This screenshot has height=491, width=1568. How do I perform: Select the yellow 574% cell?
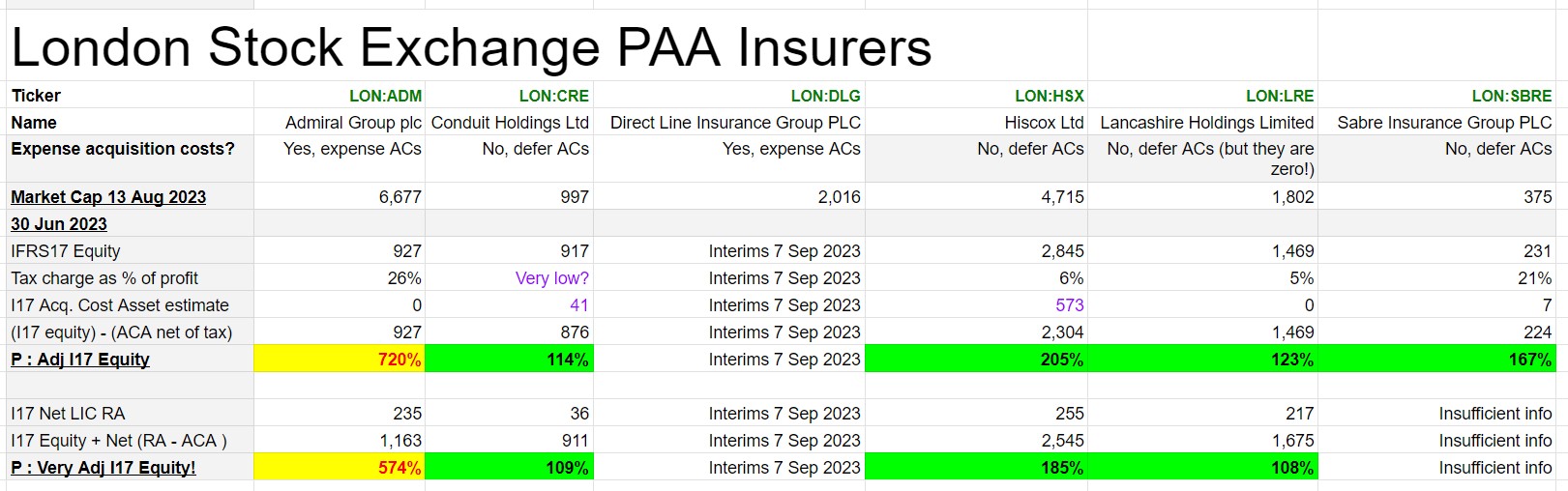click(339, 468)
